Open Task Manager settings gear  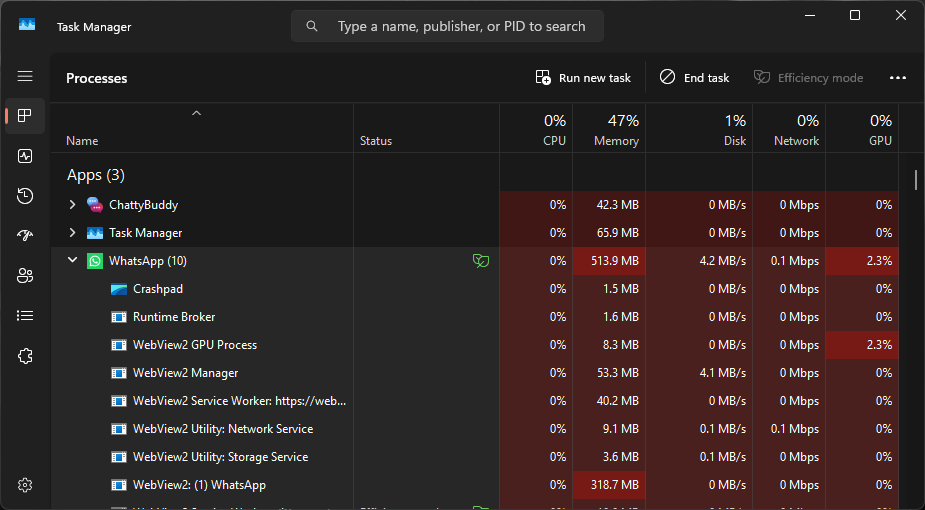tap(25, 485)
